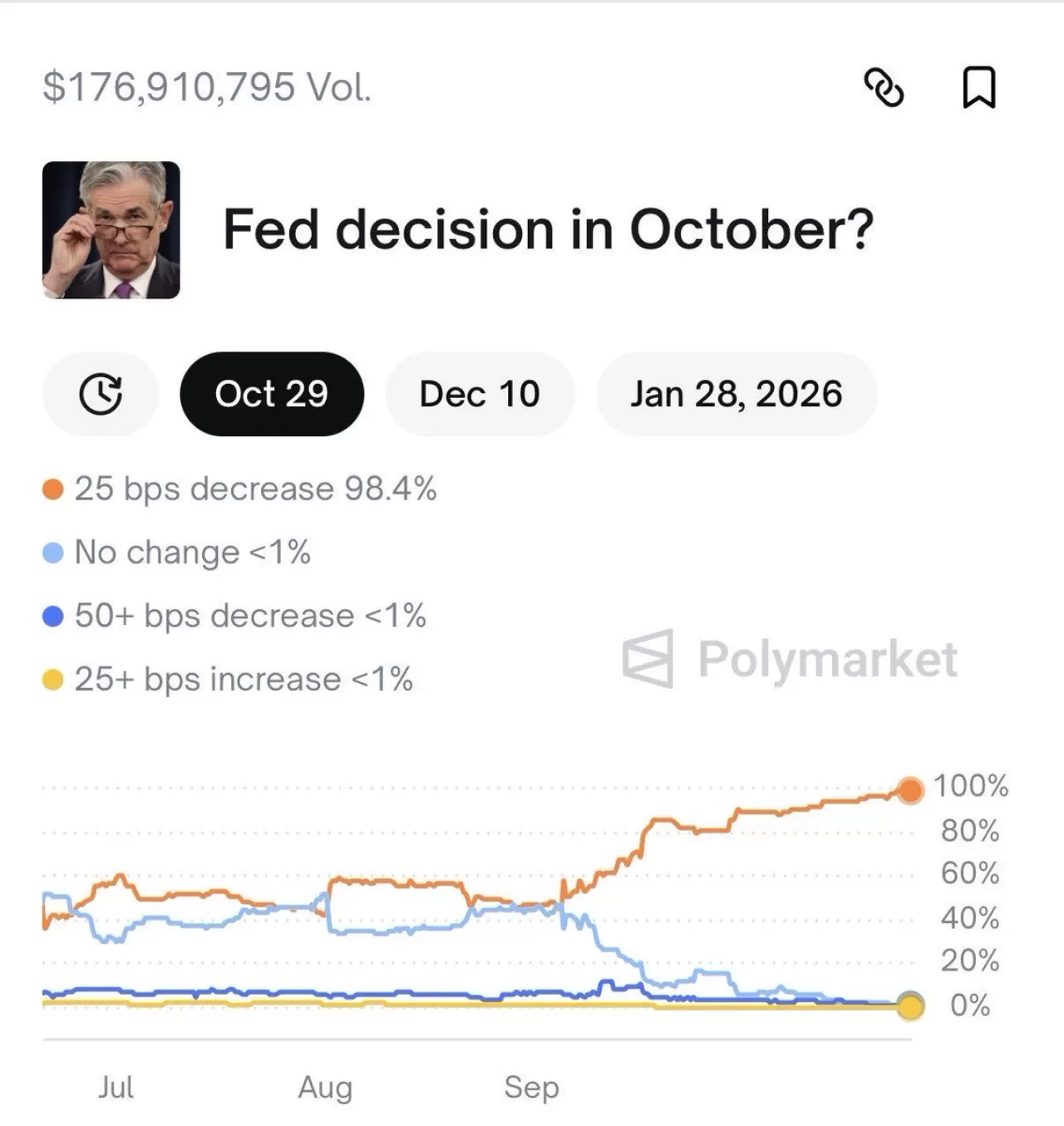1064x1126 pixels.
Task: Click the light blue No change dot
Action: point(53,553)
